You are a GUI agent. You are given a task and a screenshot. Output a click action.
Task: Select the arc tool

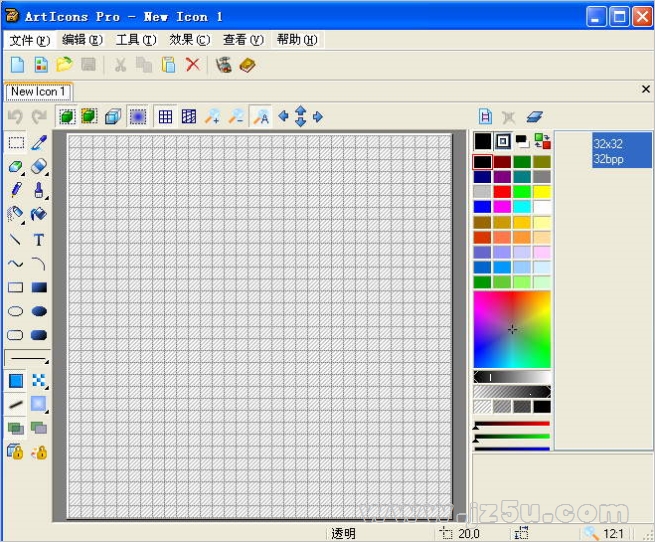pos(39,264)
